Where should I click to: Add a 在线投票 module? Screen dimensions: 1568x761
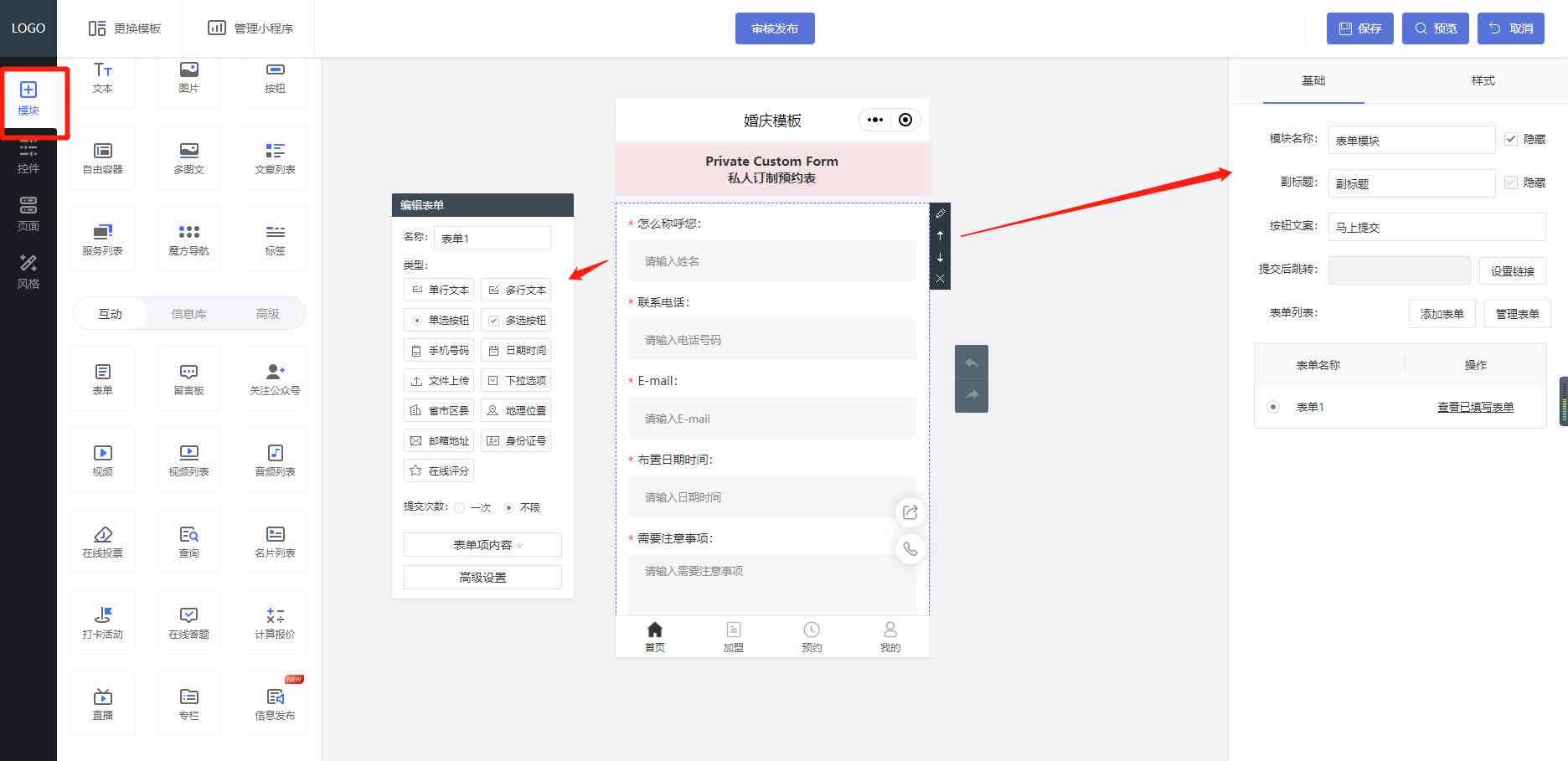[x=103, y=541]
